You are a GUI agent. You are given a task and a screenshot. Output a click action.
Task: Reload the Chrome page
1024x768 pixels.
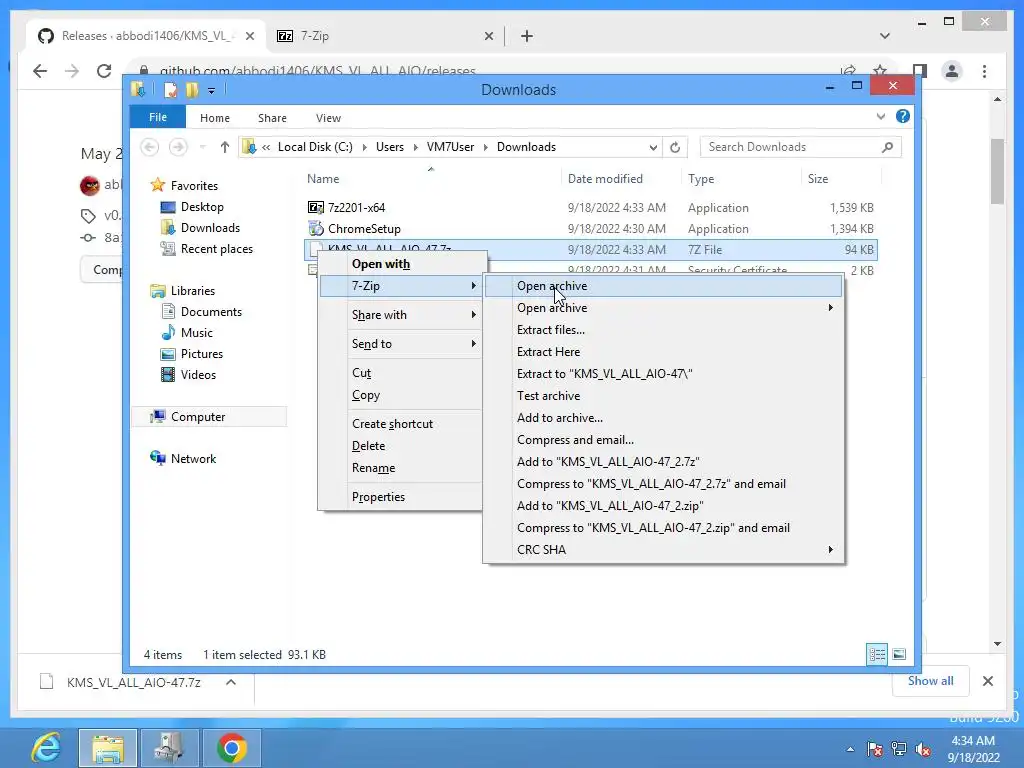click(x=104, y=71)
